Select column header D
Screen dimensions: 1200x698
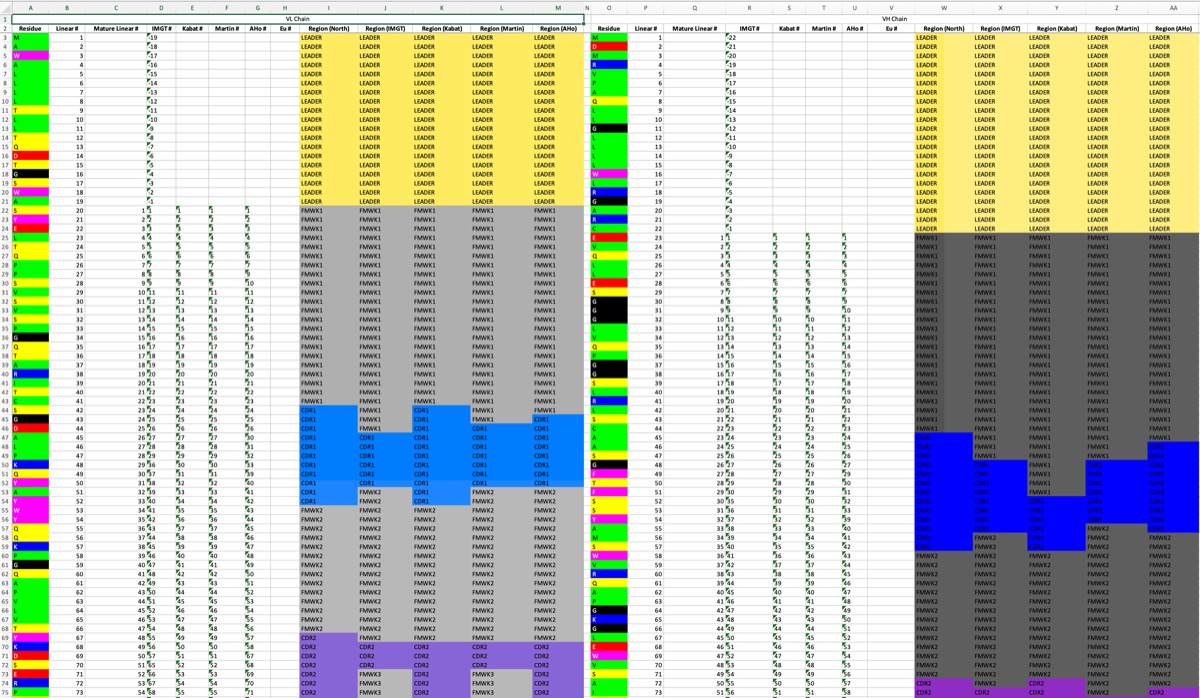(161, 7)
